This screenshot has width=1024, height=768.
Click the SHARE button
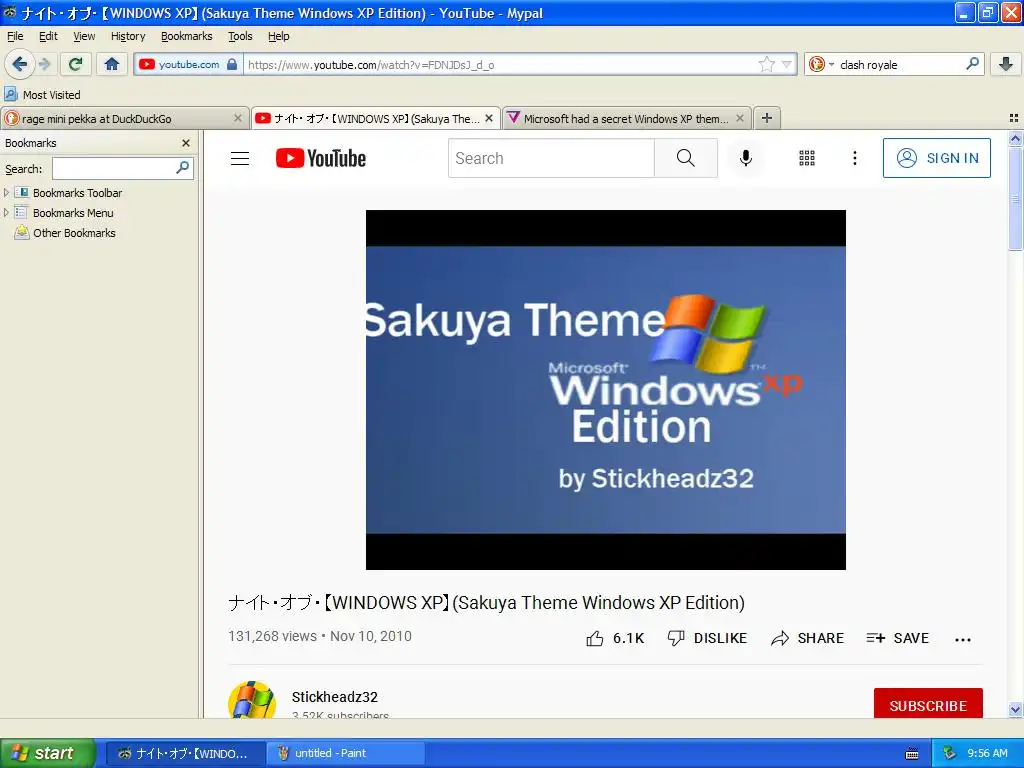(x=807, y=638)
